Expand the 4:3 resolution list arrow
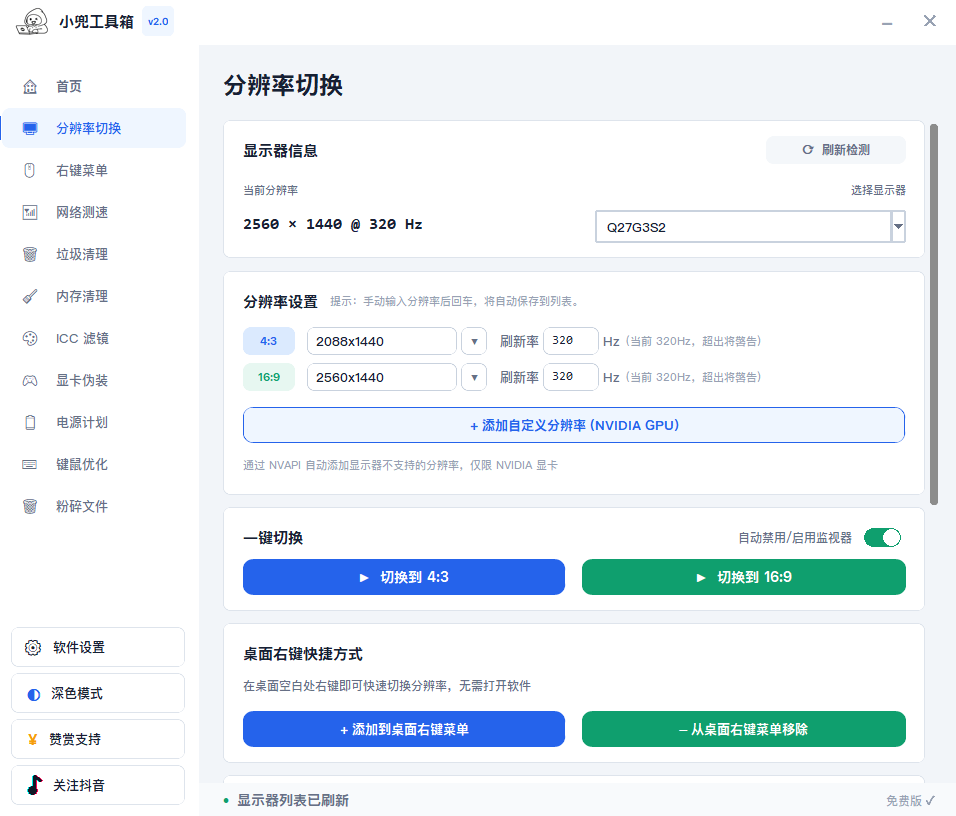The width and height of the screenshot is (956, 816). coord(474,342)
